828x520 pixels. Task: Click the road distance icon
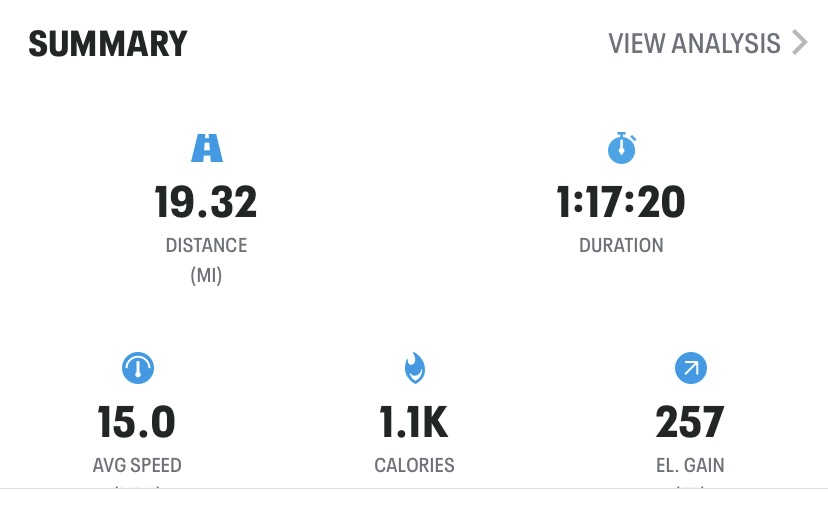(206, 148)
